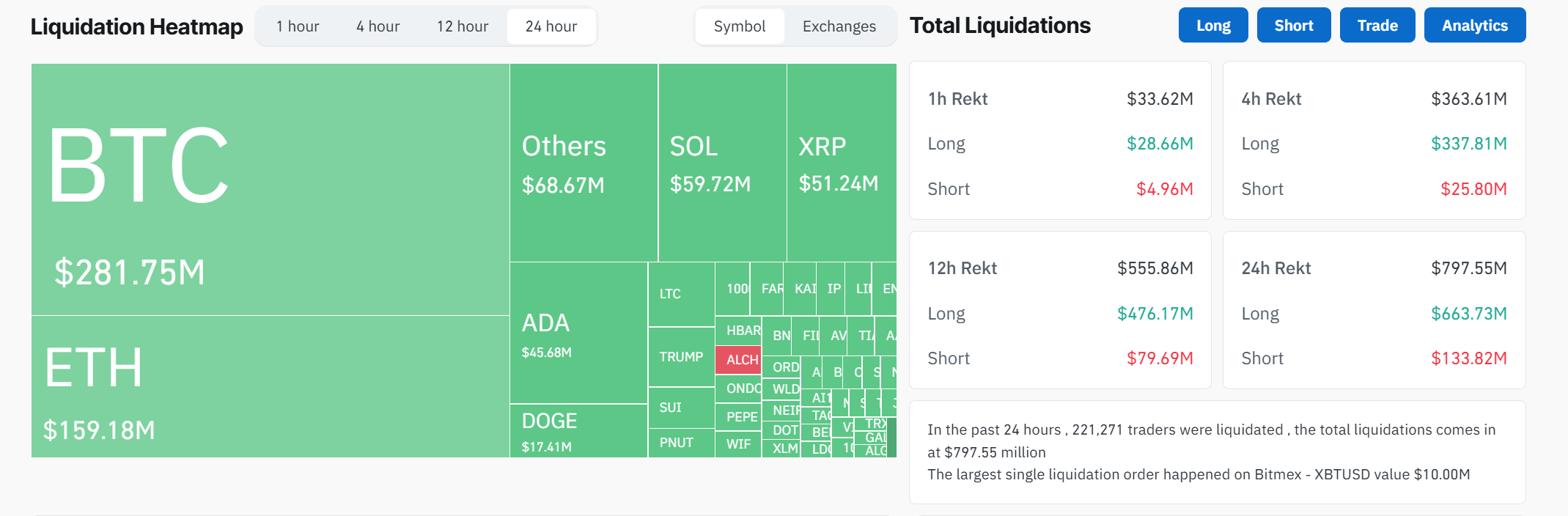The height and width of the screenshot is (516, 1568).
Task: Click the TRUMP heatmap tile
Action: coord(681,357)
